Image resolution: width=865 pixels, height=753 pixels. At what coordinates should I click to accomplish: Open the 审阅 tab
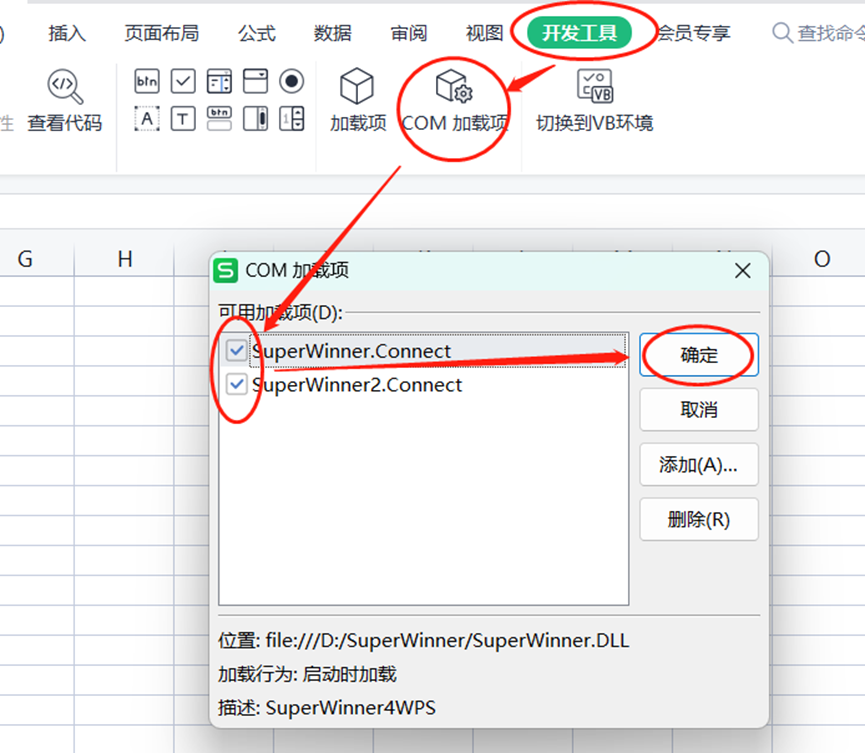[409, 33]
